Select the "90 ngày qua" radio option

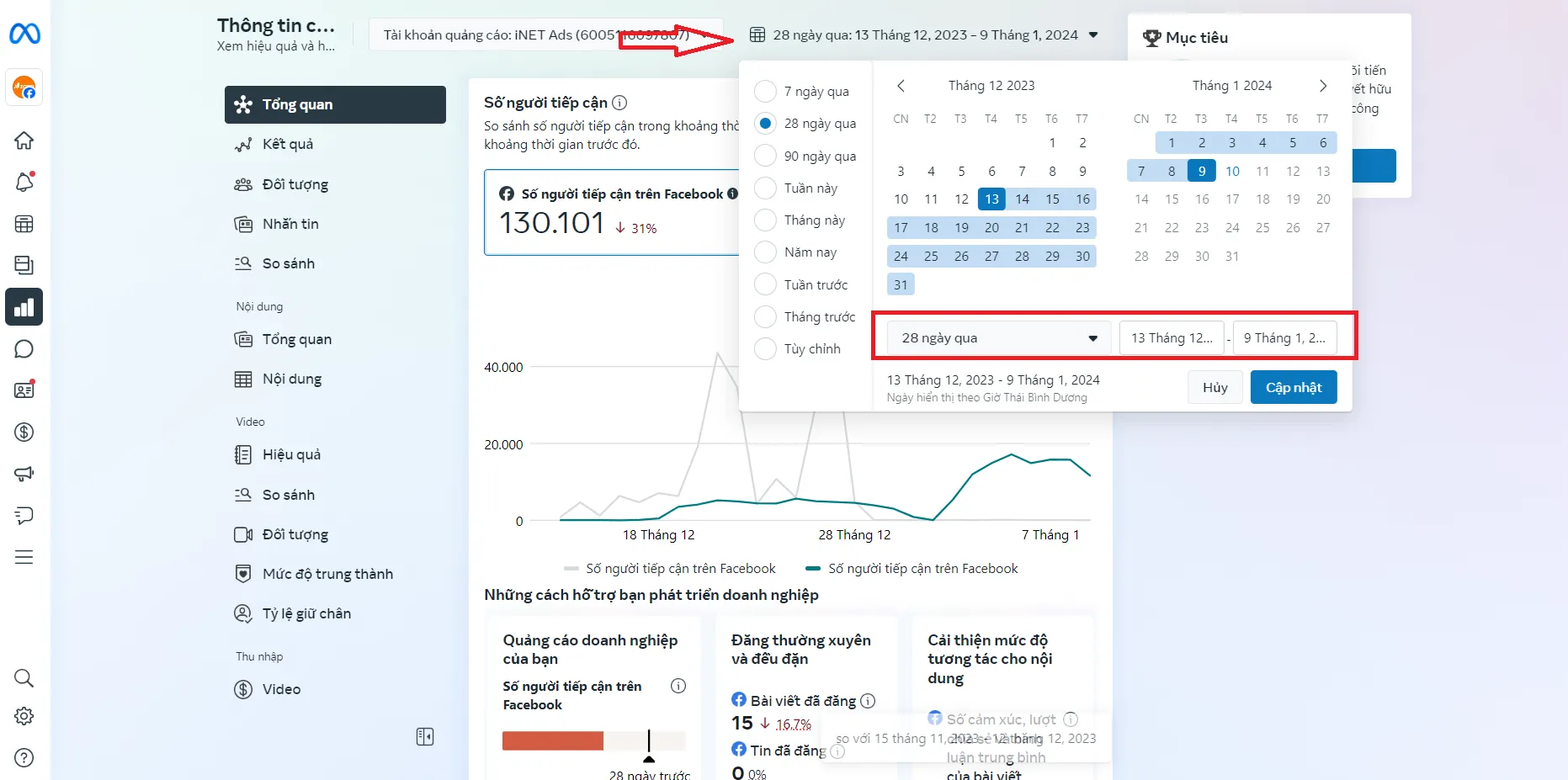pyautogui.click(x=765, y=157)
